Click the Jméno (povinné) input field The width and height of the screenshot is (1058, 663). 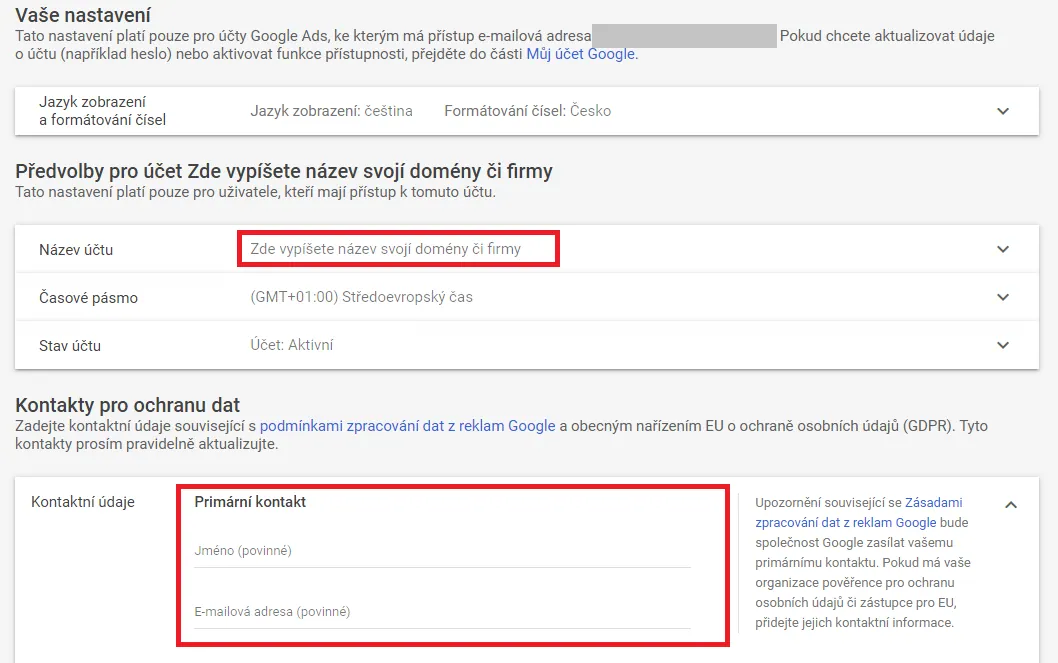(442, 551)
